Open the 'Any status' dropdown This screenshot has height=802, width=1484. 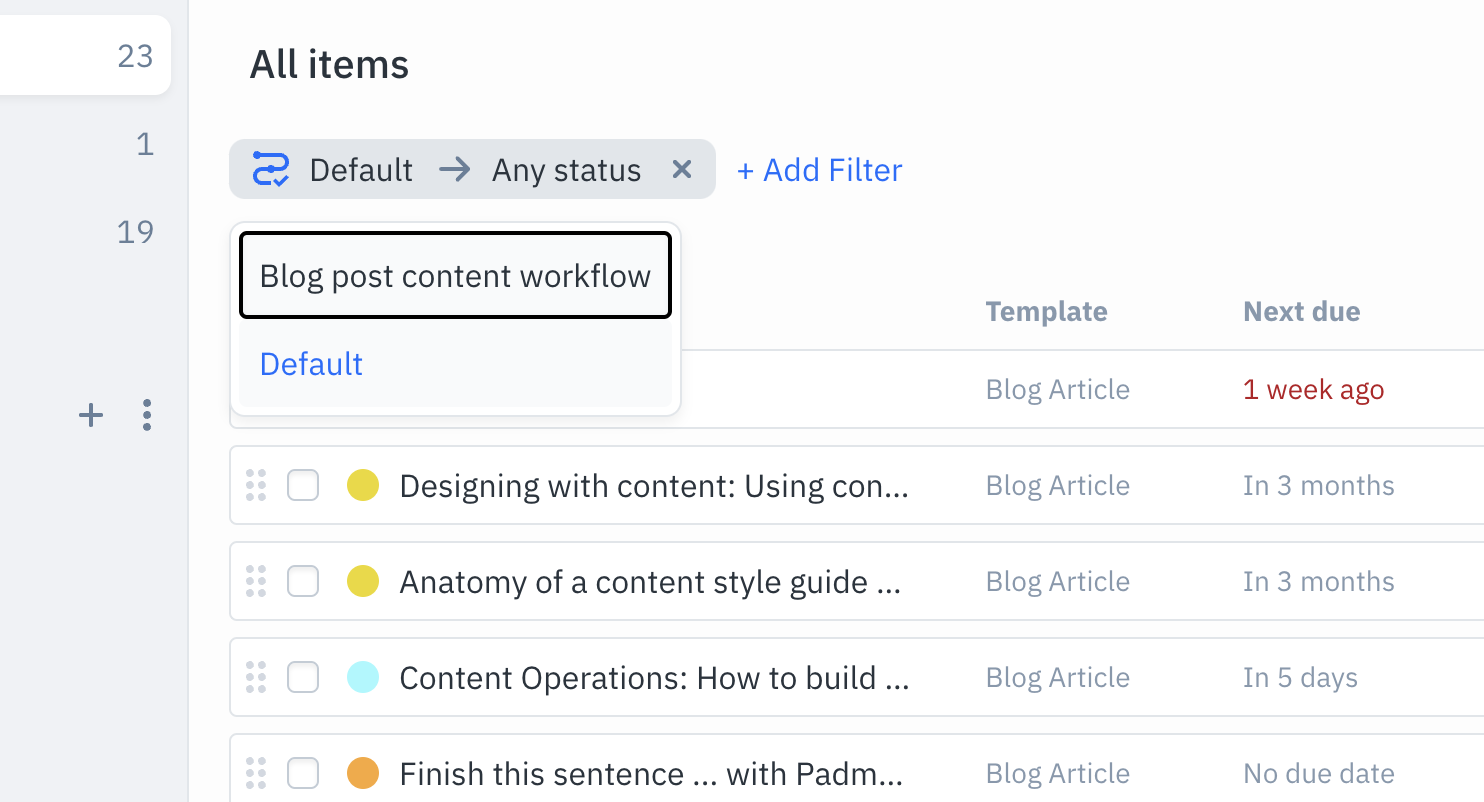[x=565, y=169]
